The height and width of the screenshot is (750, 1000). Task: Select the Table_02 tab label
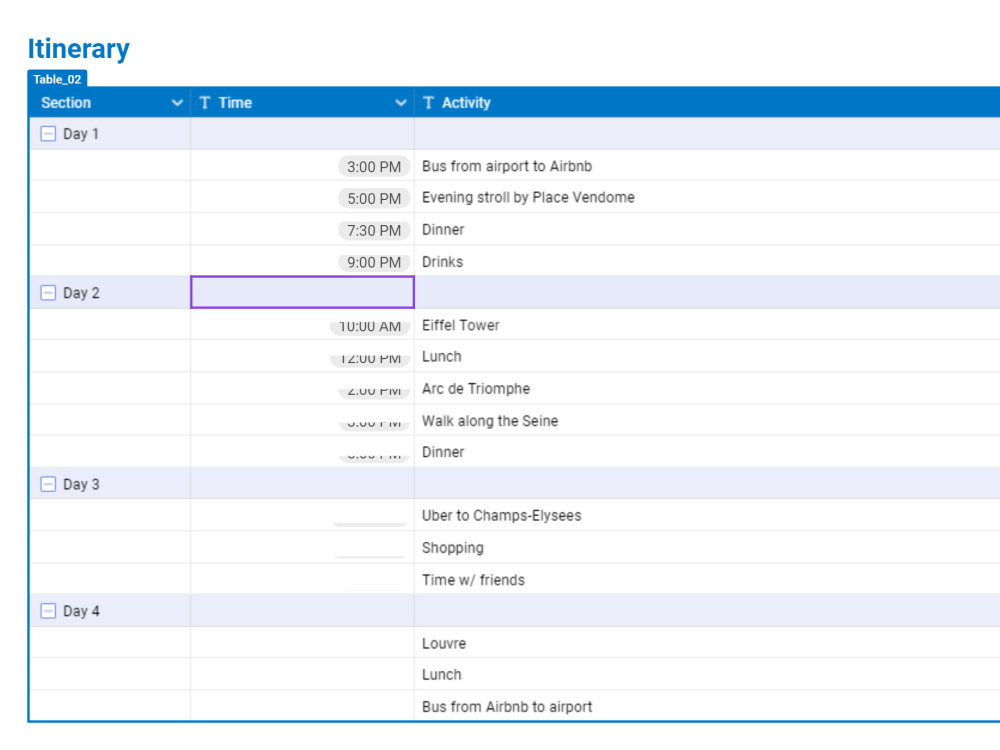click(x=57, y=79)
